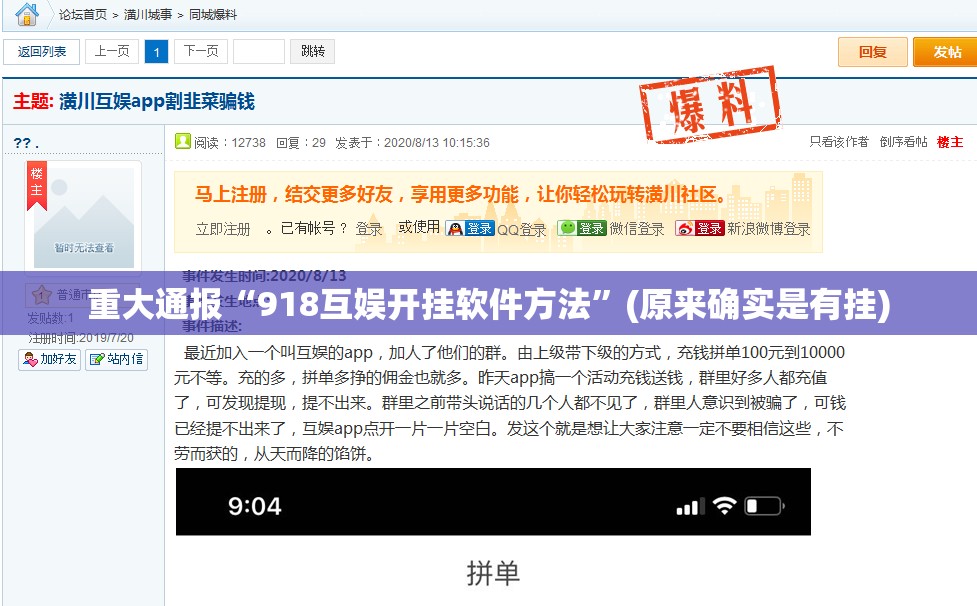Click the home icon in the breadcrumb bar

click(27, 14)
